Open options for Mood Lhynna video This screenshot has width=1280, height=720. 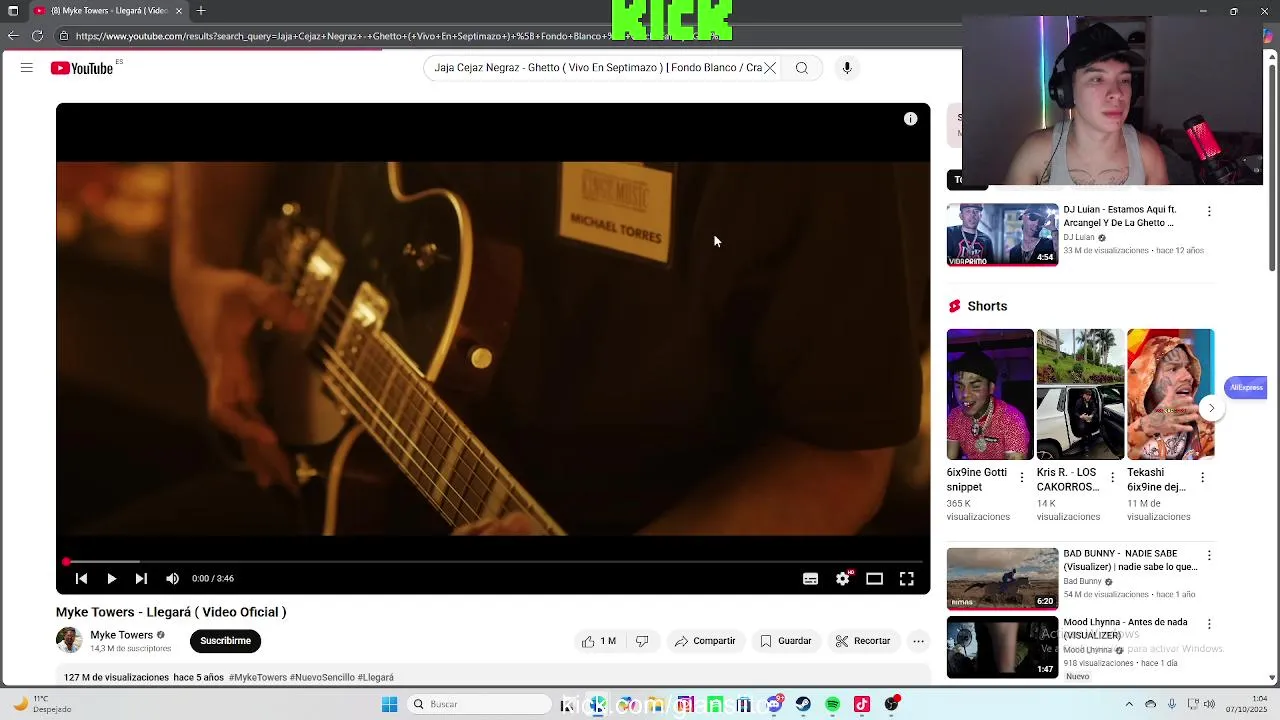tap(1209, 624)
